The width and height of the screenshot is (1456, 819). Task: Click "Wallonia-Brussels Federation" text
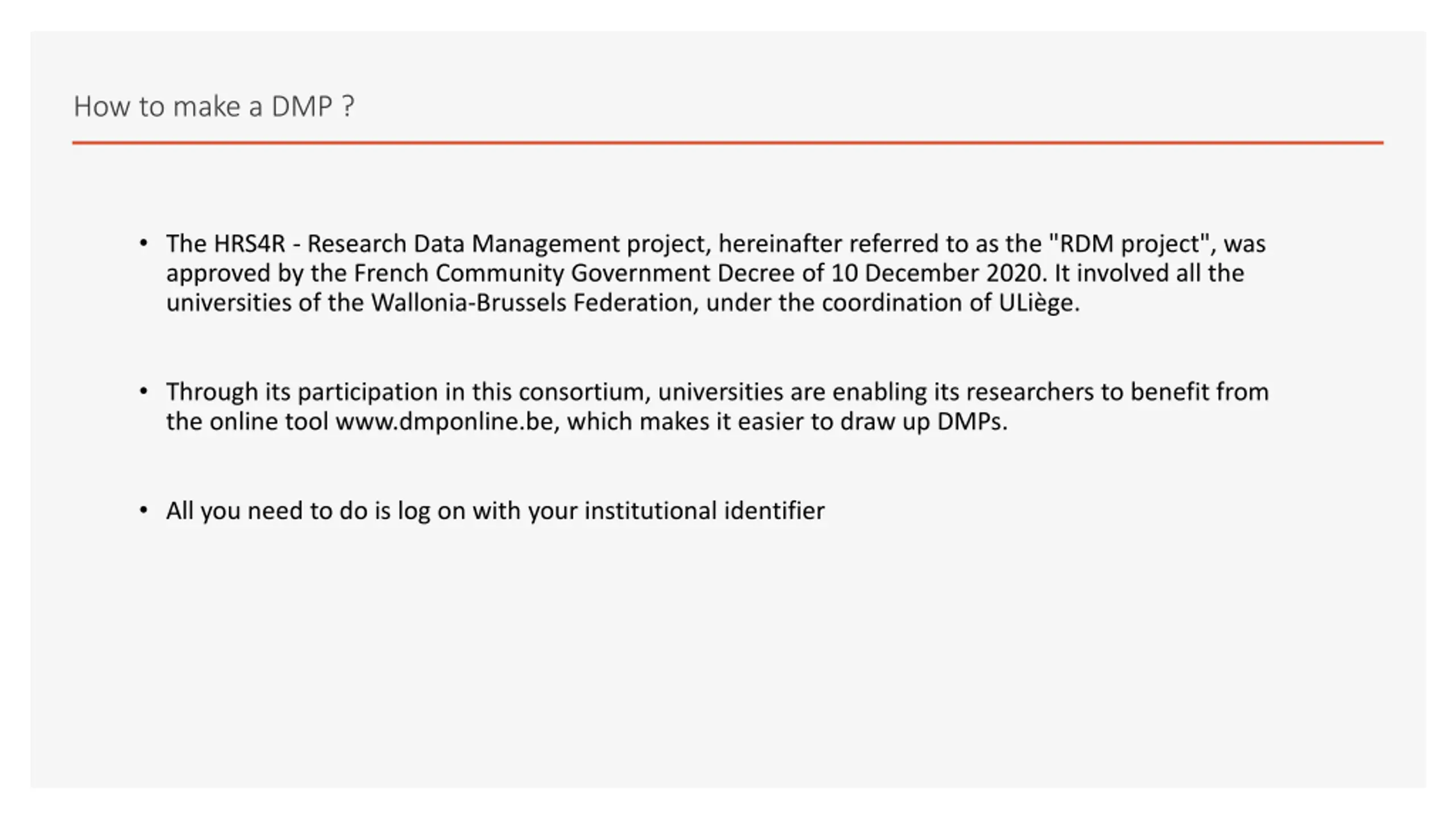532,303
